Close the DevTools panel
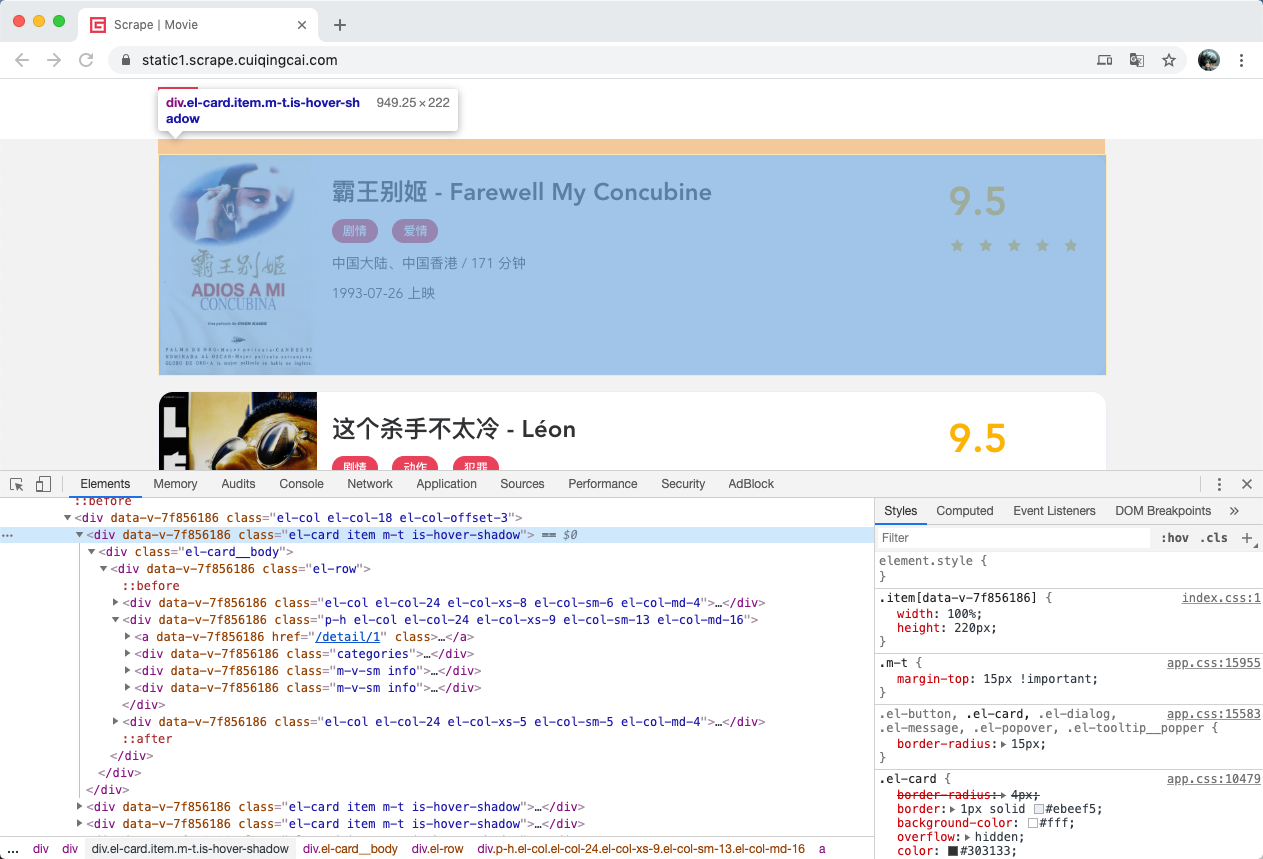1263x859 pixels. [x=1247, y=484]
